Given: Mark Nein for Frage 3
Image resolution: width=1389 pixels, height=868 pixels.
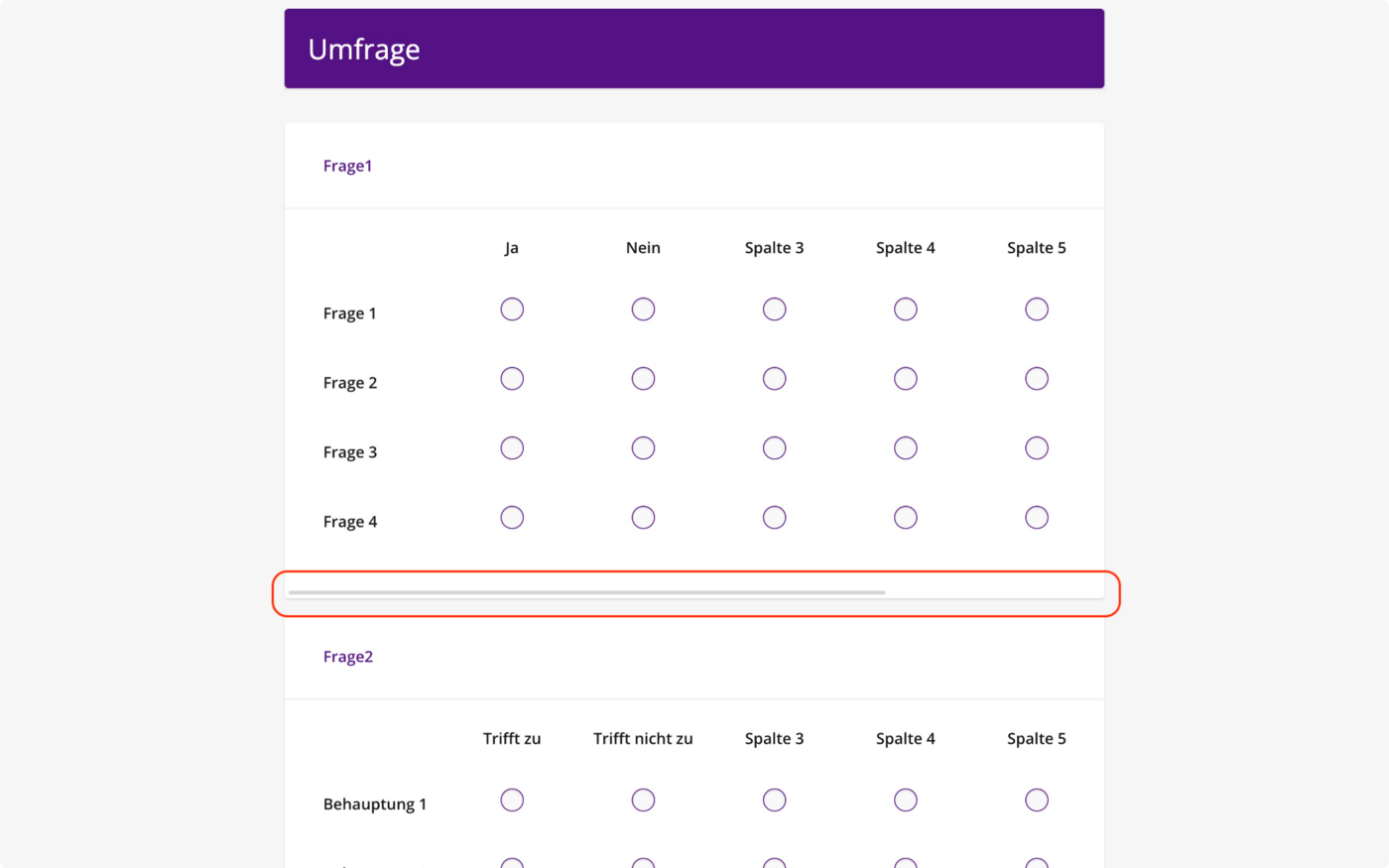Looking at the screenshot, I should 643,448.
